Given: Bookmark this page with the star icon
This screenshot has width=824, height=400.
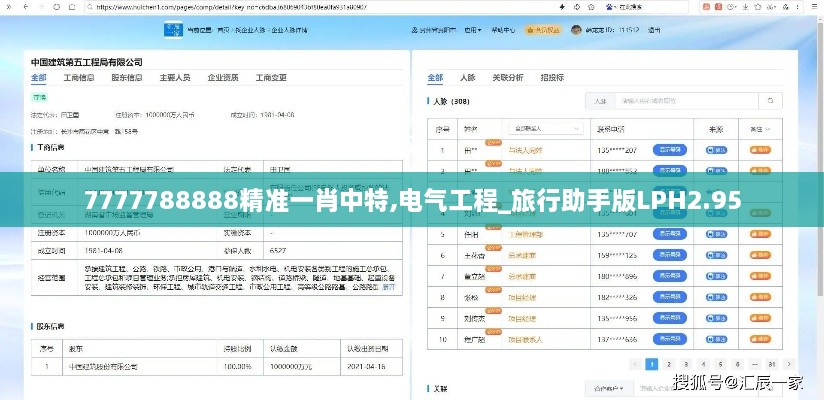Looking at the screenshot, I should pos(592,7).
